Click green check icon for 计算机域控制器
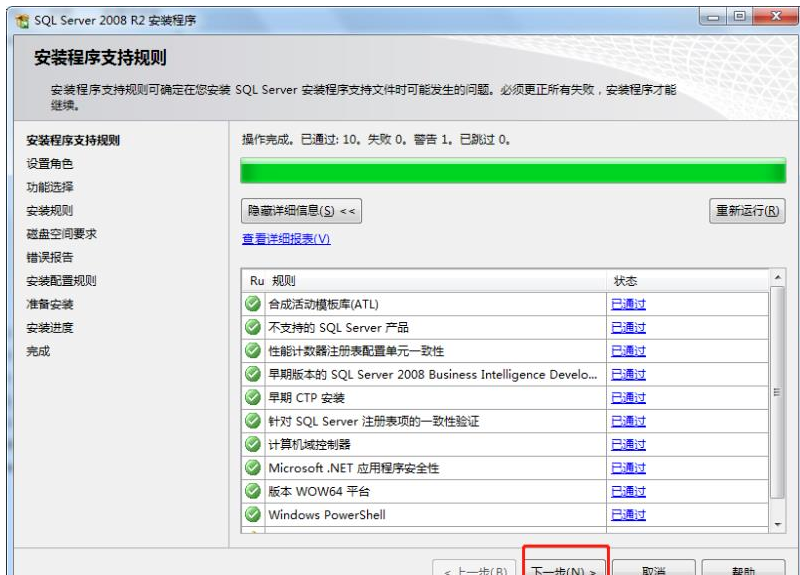 coord(253,444)
